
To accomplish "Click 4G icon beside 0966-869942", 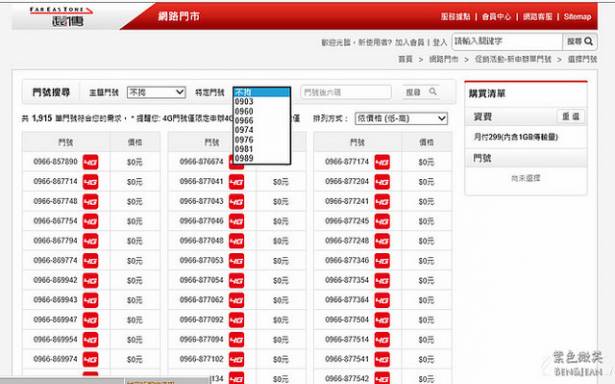I will tap(90, 280).
